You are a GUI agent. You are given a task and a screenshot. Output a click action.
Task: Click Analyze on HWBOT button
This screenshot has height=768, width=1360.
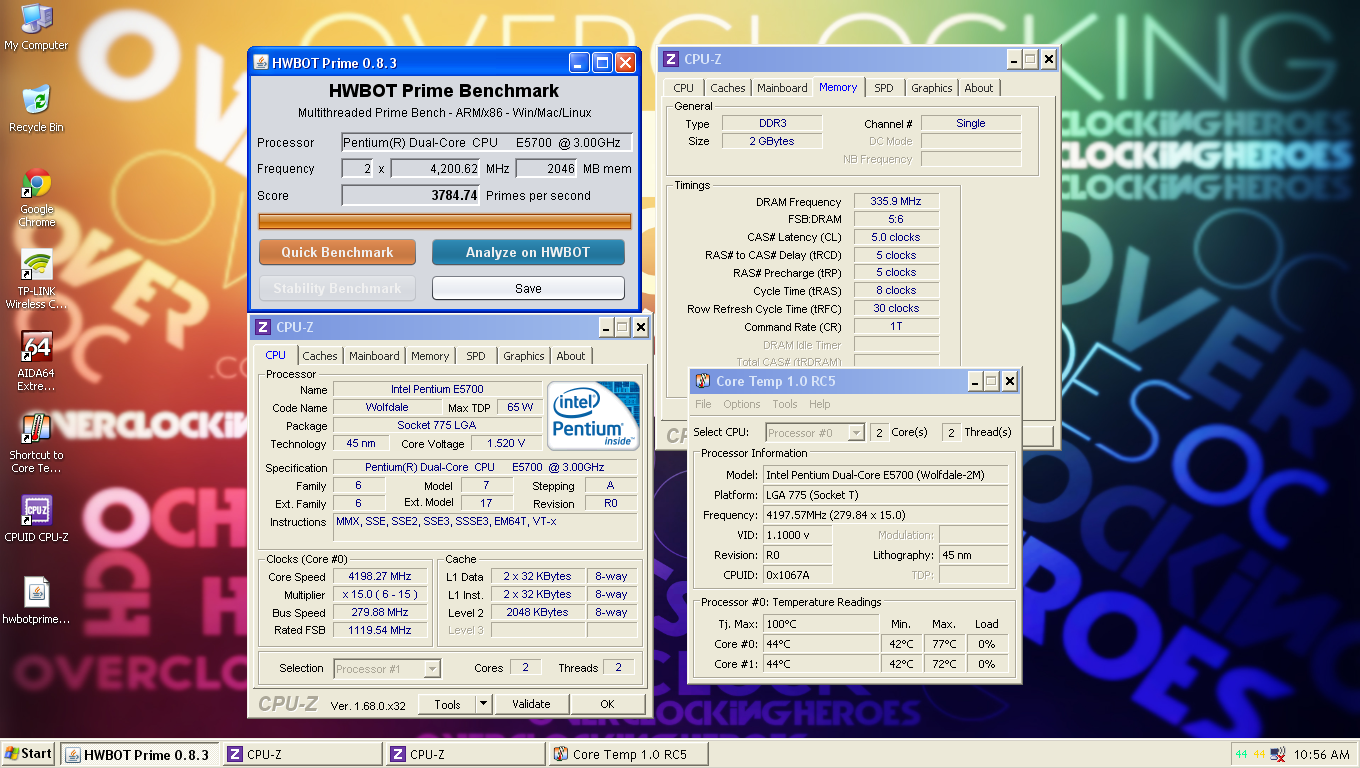click(528, 252)
